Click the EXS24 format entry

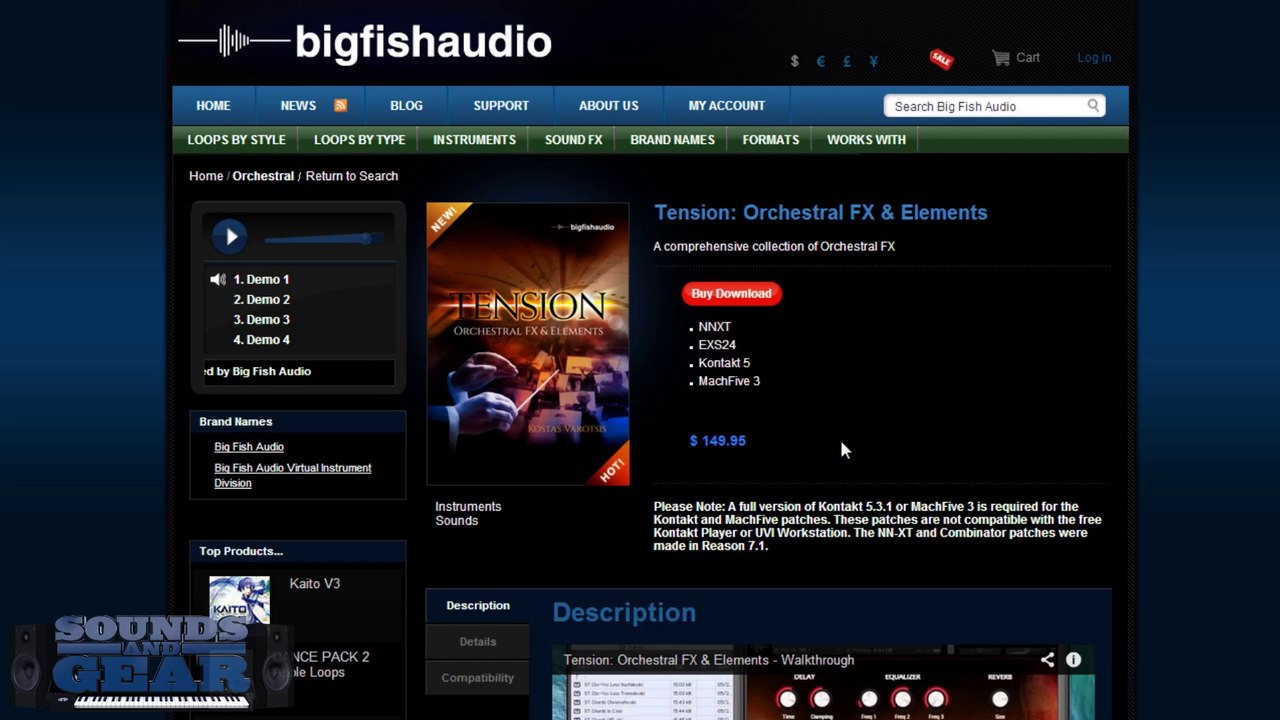[x=717, y=345]
